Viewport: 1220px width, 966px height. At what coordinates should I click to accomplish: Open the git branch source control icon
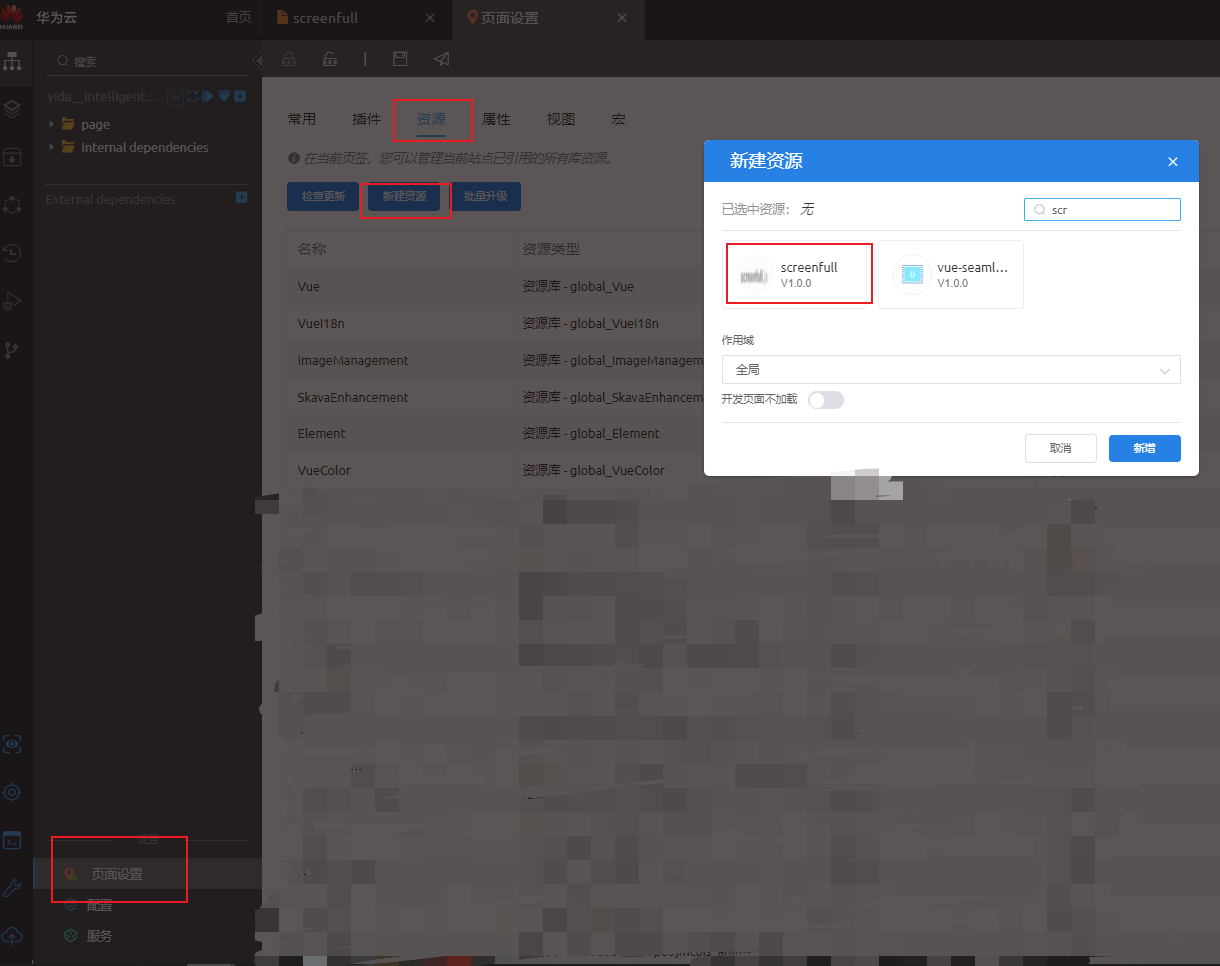click(12, 349)
